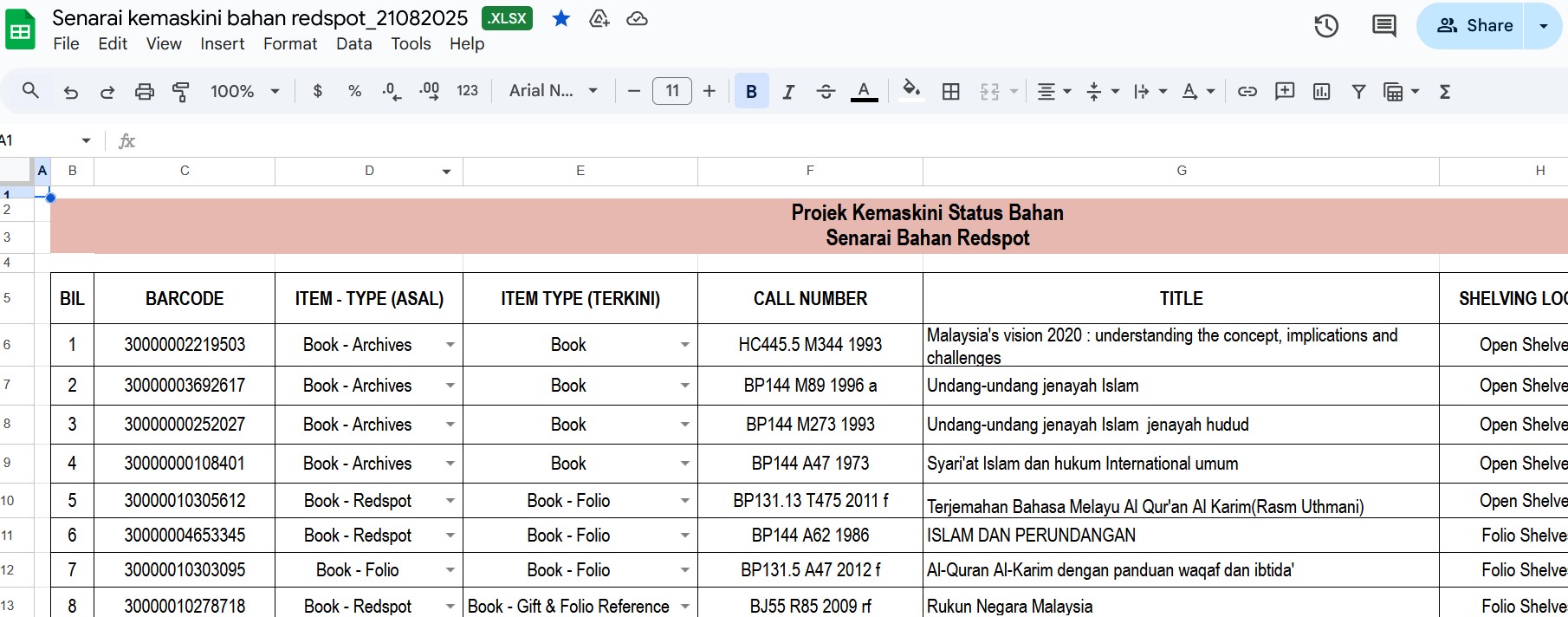Screen dimensions: 1568x617
Task: Open the Data menu
Action: (x=353, y=44)
